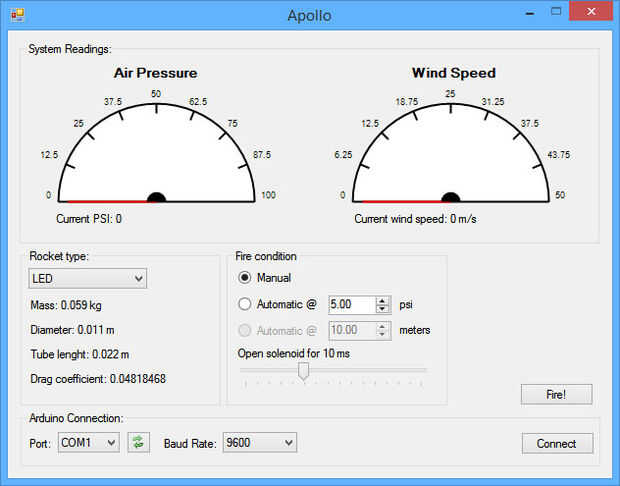Click the 10.00 meters input field

352,330
